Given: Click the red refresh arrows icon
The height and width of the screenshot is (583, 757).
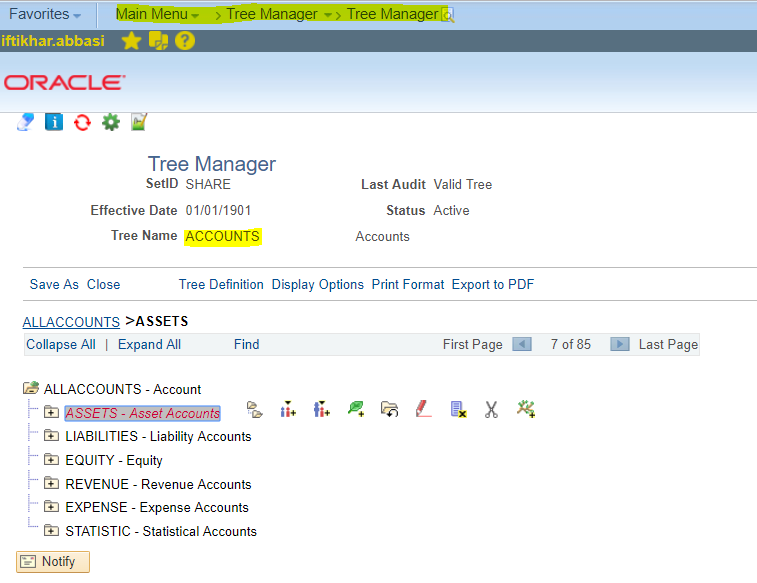Looking at the screenshot, I should (82, 122).
